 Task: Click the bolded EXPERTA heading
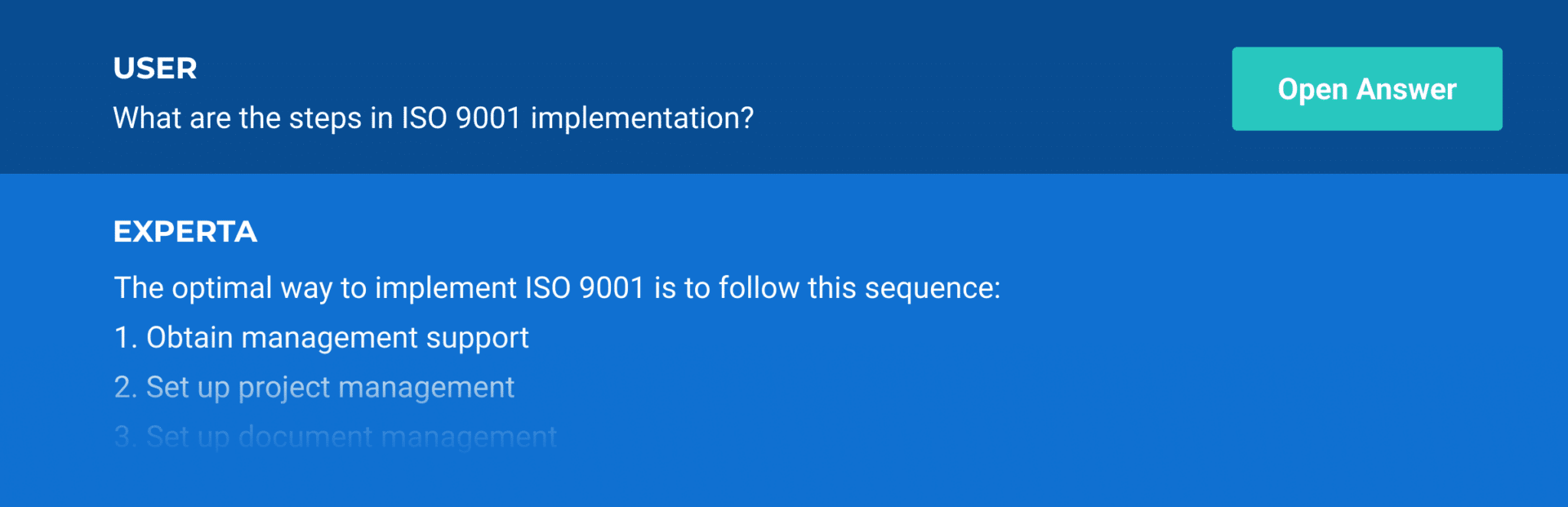pyautogui.click(x=185, y=231)
